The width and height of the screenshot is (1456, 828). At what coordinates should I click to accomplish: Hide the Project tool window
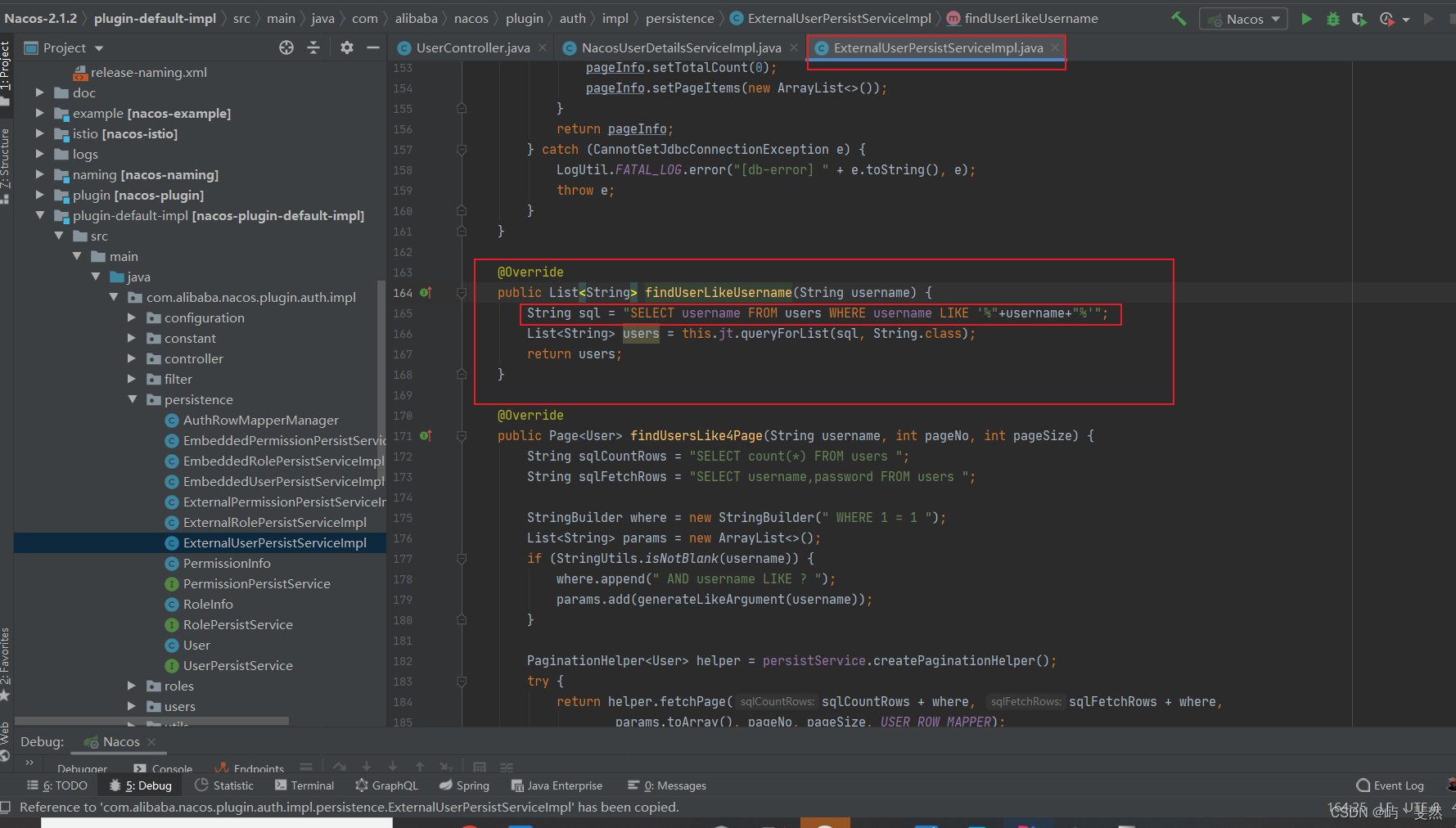pyautogui.click(x=373, y=47)
